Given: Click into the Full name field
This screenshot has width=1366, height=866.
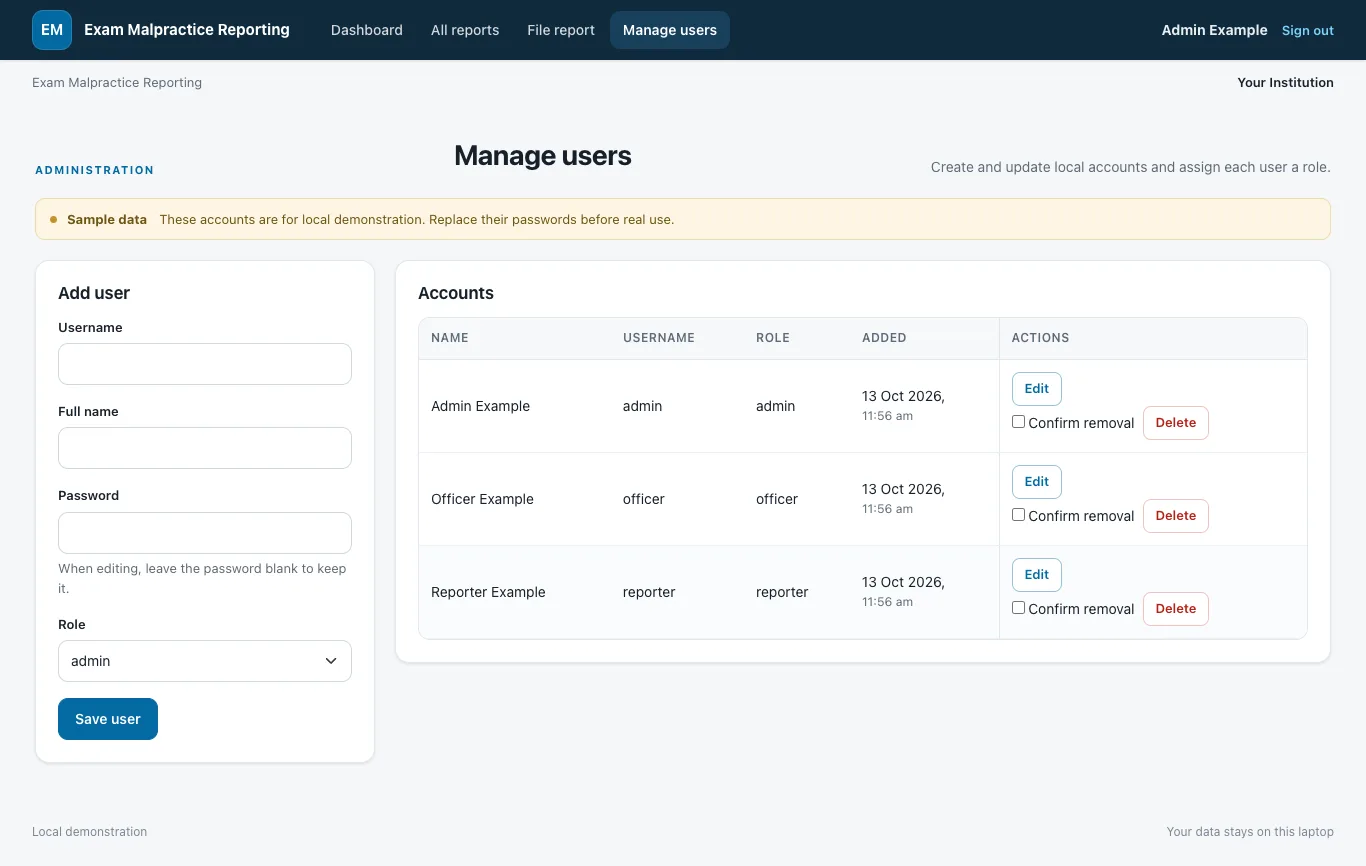Looking at the screenshot, I should [205, 448].
